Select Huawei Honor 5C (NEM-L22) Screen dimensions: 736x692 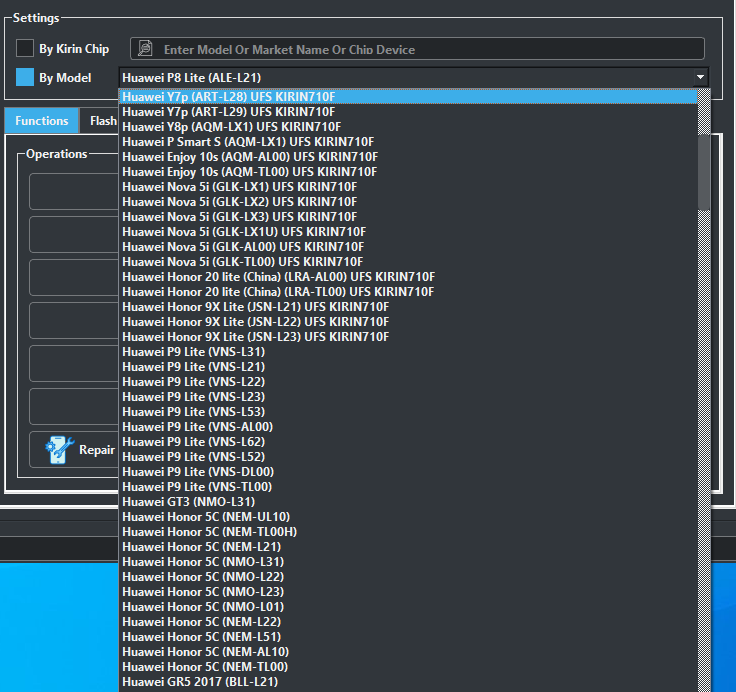(x=408, y=623)
